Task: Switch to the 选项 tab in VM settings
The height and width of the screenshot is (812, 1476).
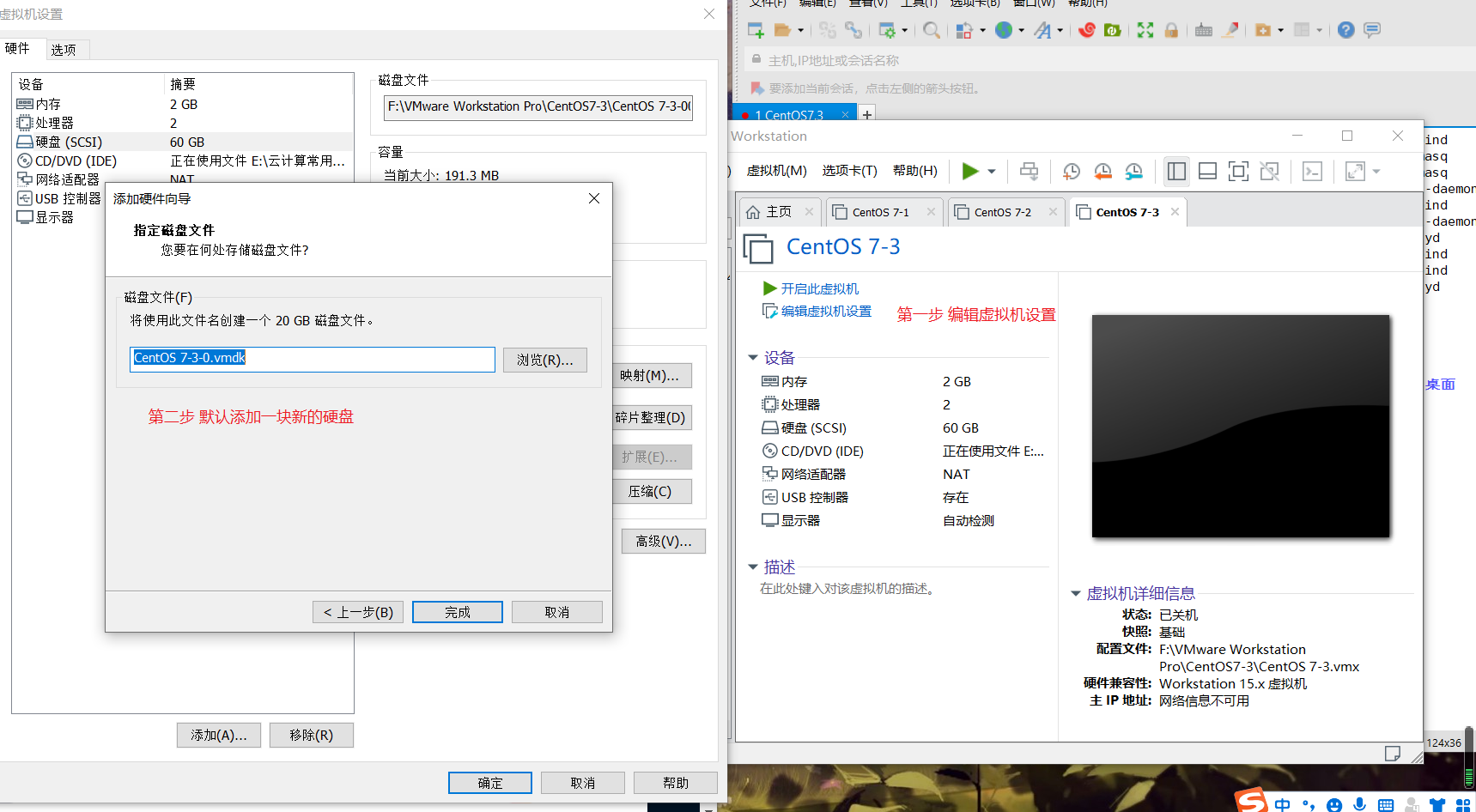Action: [x=64, y=50]
